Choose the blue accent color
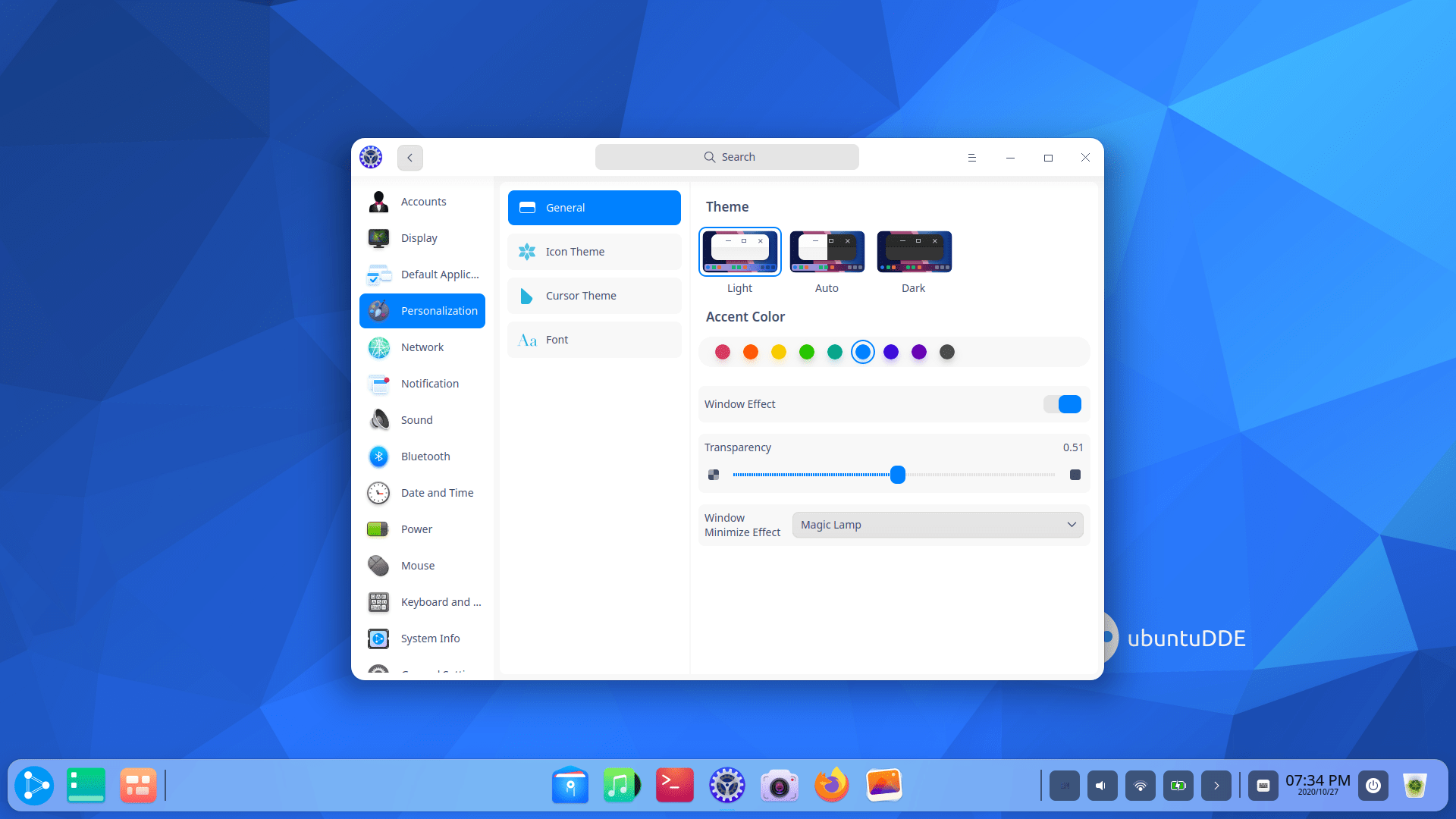The width and height of the screenshot is (1456, 819). point(863,352)
